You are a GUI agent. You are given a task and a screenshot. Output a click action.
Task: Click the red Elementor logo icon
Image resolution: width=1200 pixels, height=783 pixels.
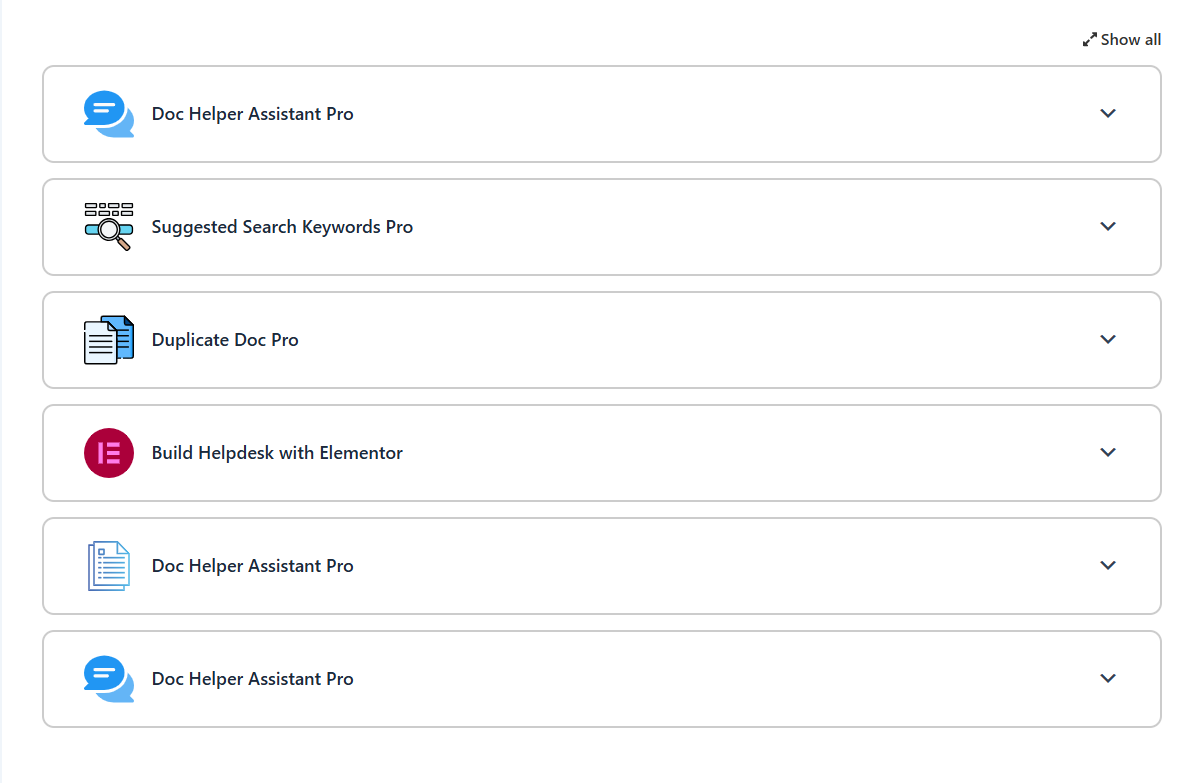[108, 453]
